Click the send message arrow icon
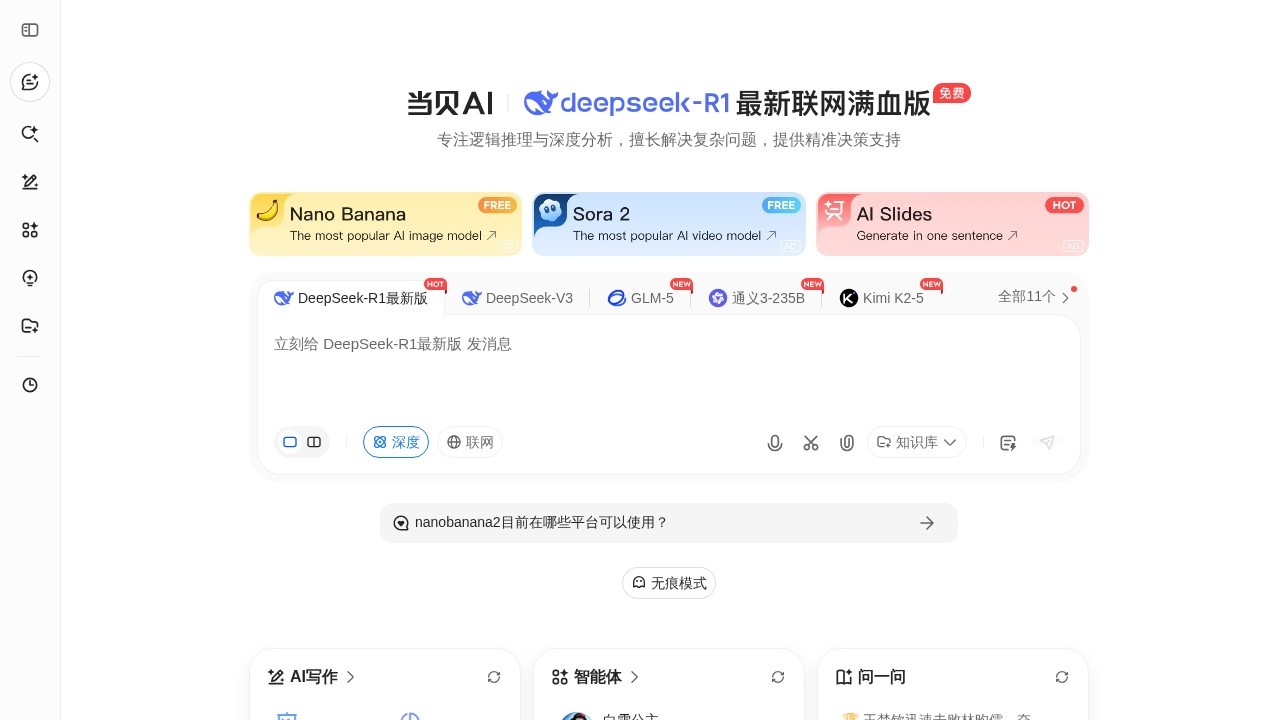Screen dimensions: 1280x720 (1047, 443)
